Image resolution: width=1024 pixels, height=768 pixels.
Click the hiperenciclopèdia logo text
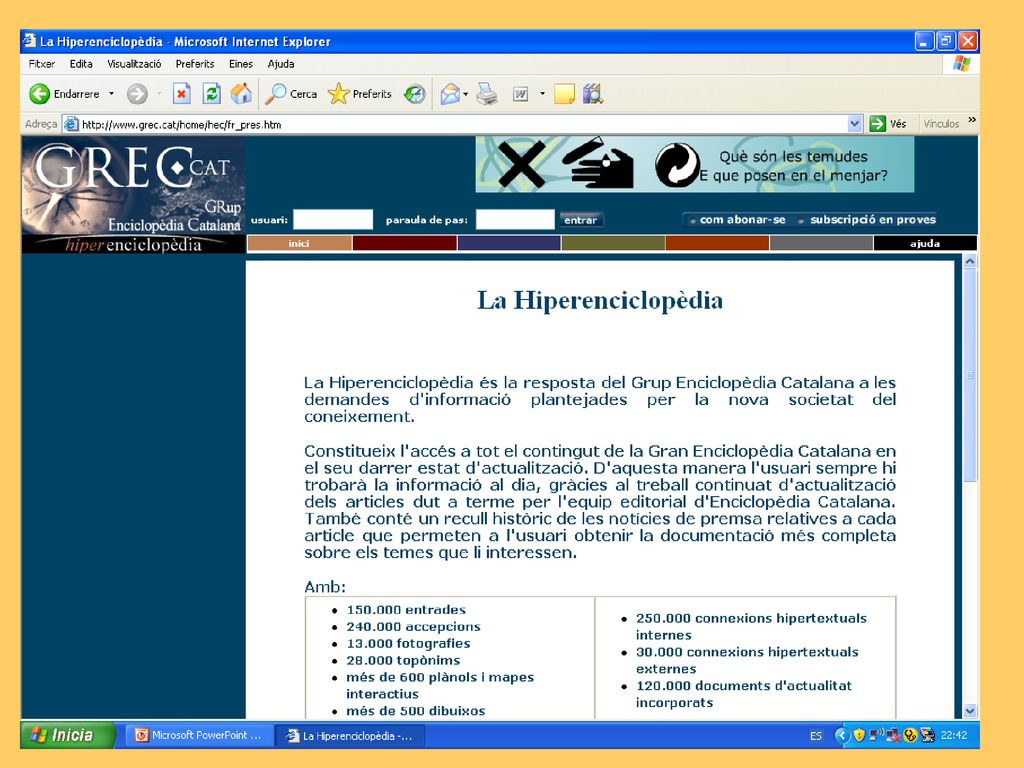point(133,245)
